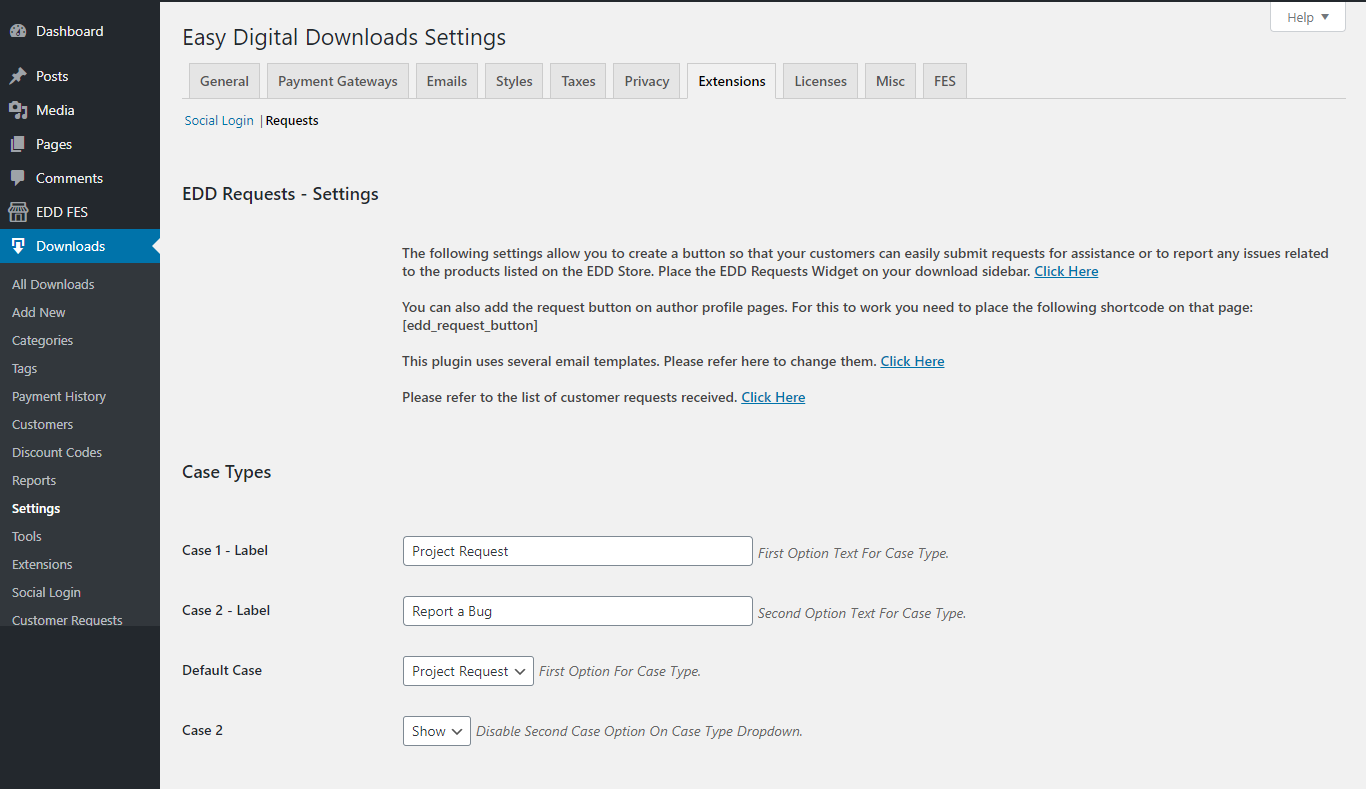Go to Discount Codes in sidebar
This screenshot has width=1366, height=789.
click(57, 452)
